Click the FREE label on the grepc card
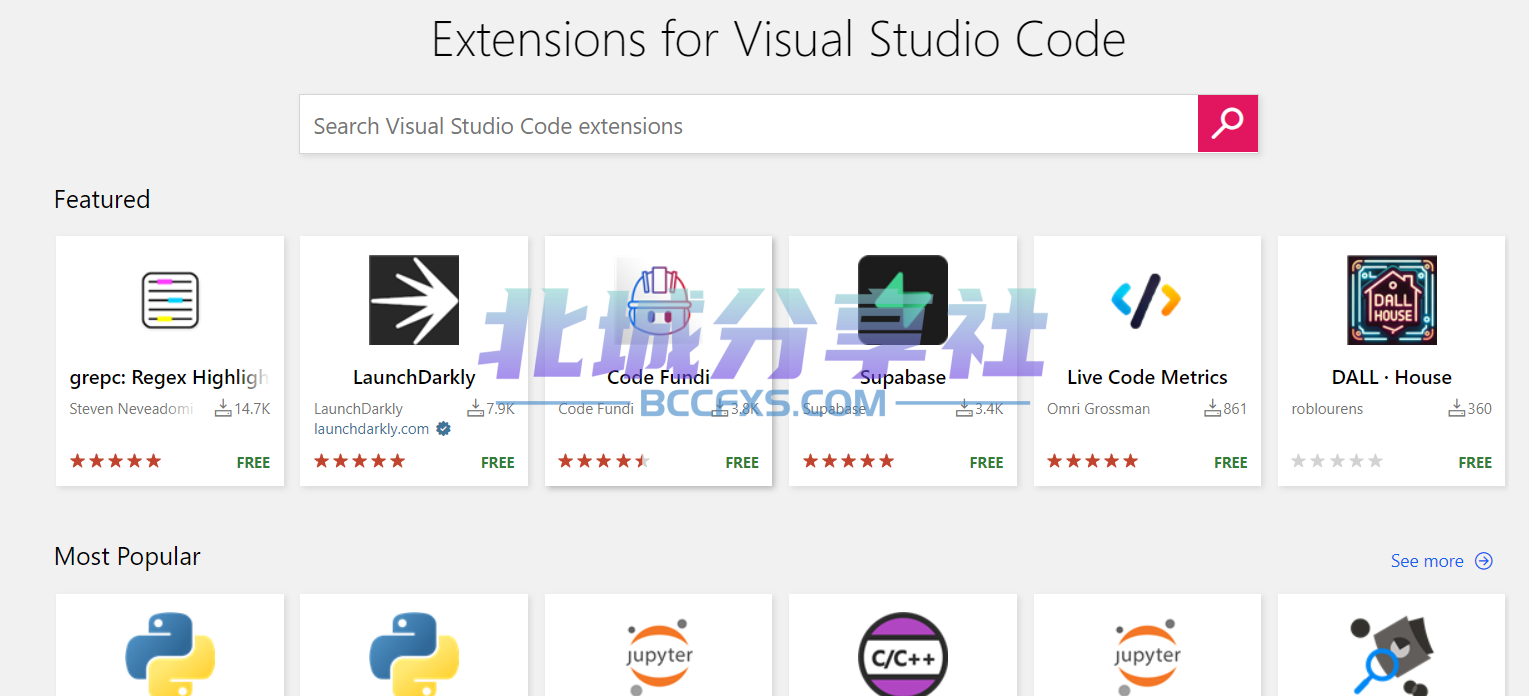 (253, 462)
